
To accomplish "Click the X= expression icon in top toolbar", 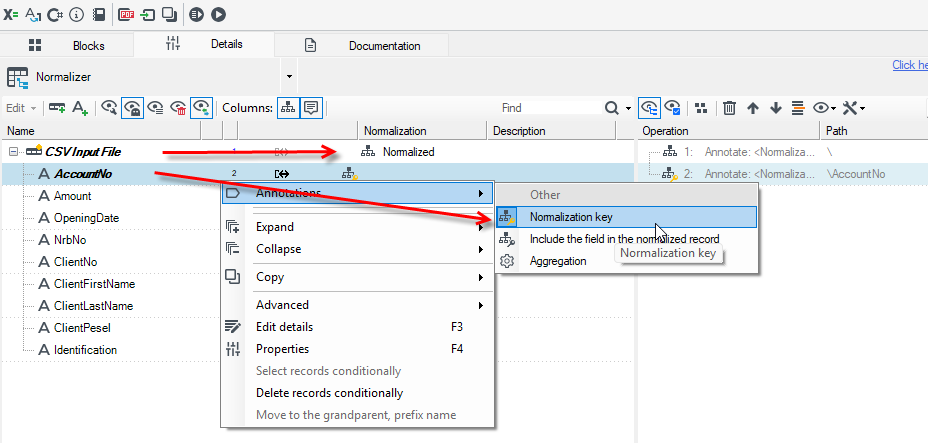I will point(11,14).
